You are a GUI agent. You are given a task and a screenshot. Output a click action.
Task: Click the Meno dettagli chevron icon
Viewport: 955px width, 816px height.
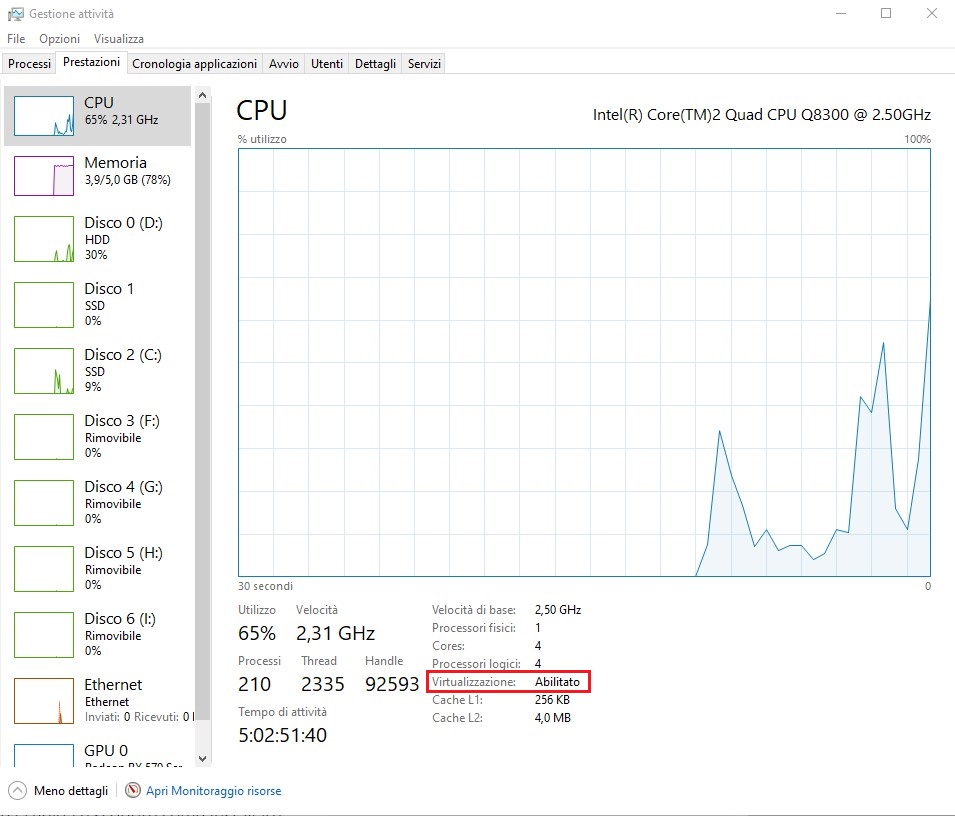click(x=17, y=790)
